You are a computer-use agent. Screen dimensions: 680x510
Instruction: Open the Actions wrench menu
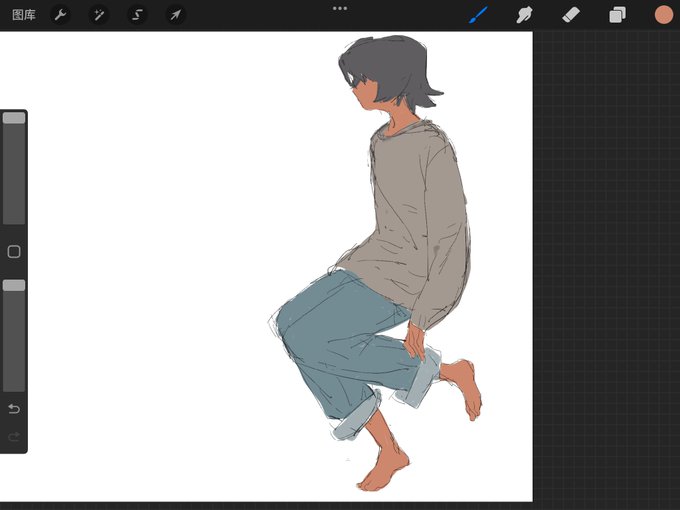coord(60,15)
